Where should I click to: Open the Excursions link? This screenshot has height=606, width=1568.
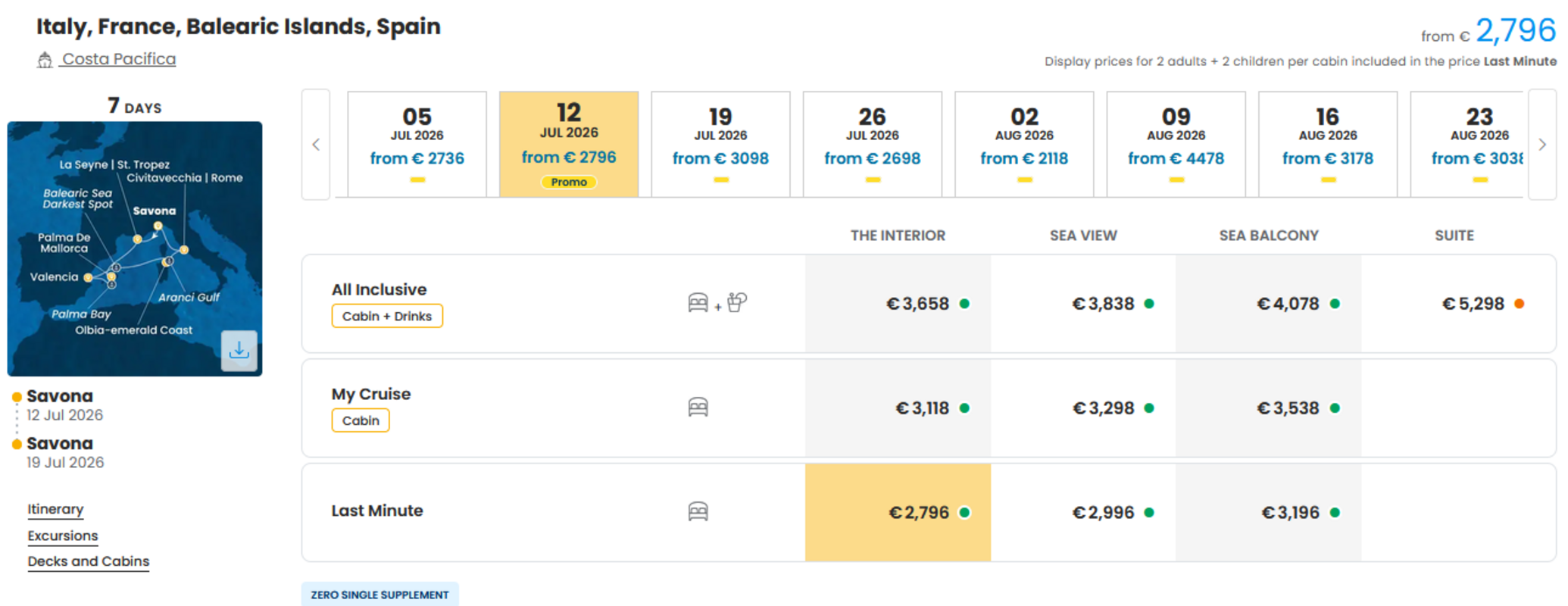pyautogui.click(x=63, y=536)
